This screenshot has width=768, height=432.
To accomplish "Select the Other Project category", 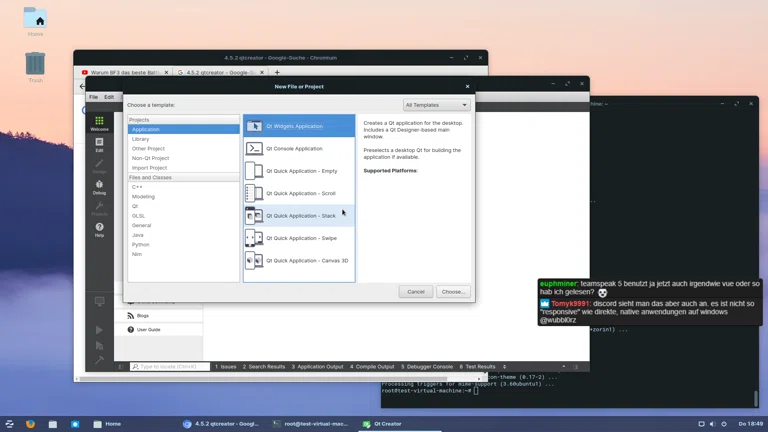I will point(184,148).
